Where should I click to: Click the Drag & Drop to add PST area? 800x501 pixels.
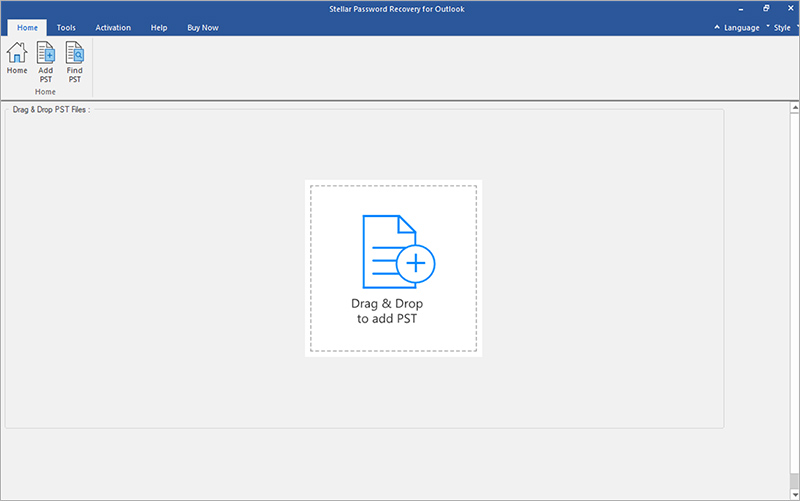coord(393,268)
